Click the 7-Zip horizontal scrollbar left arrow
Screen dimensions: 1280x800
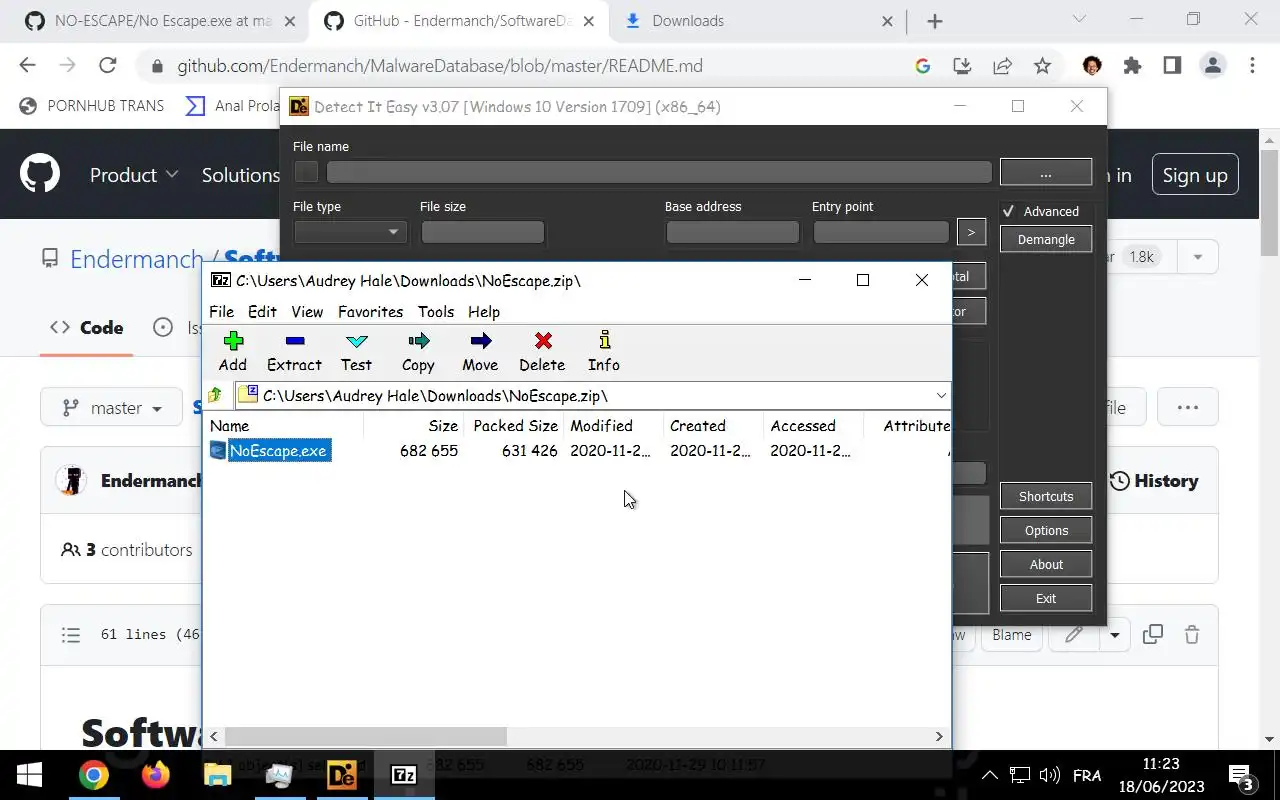214,737
